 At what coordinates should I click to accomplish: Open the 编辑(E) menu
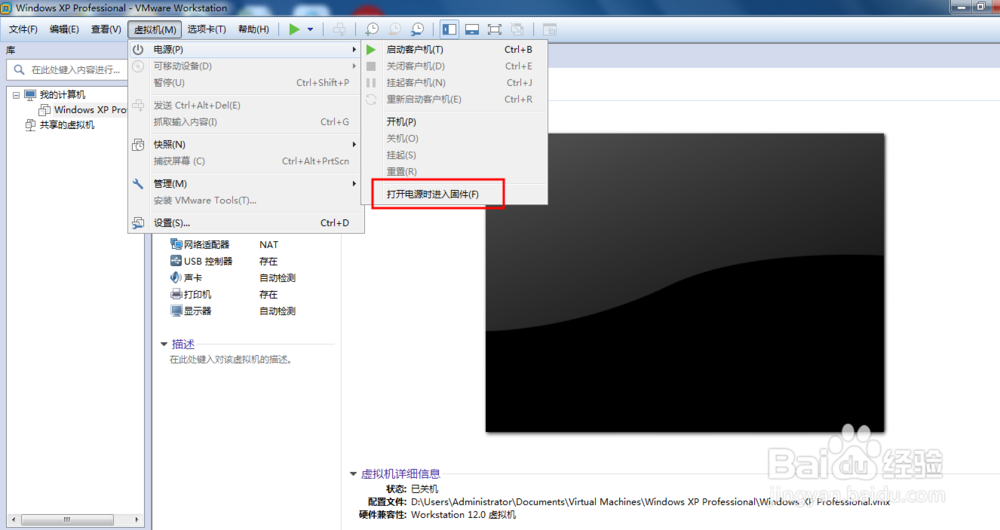64,29
